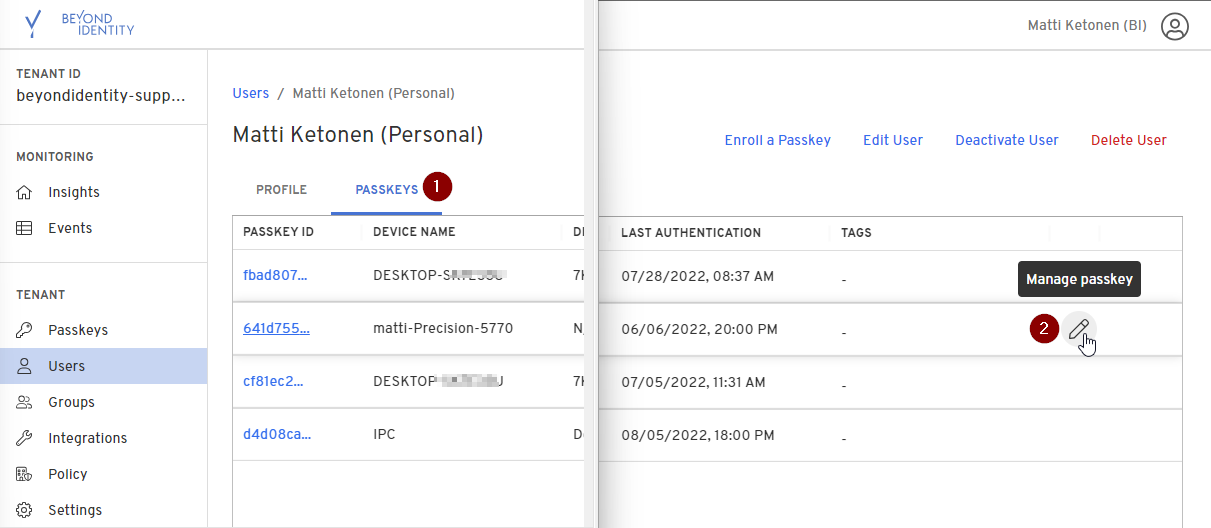Viewport: 1211px width, 528px height.
Task: Click the Groups people icon
Action: (x=25, y=402)
